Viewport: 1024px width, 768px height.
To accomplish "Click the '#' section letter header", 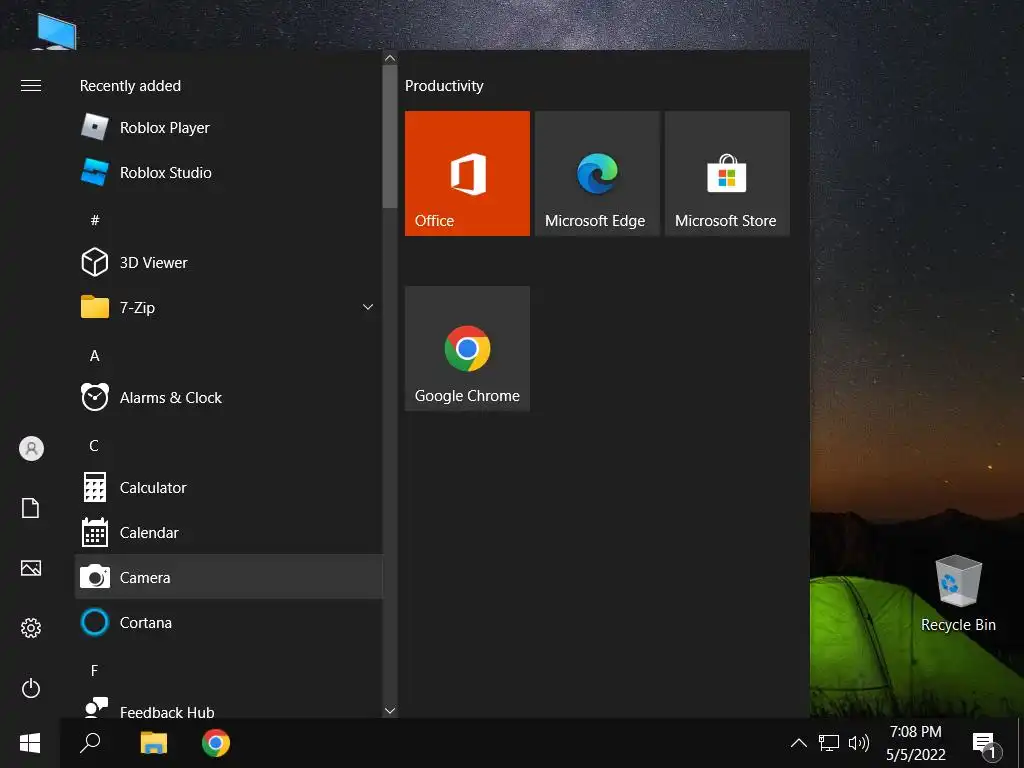I will pos(95,220).
